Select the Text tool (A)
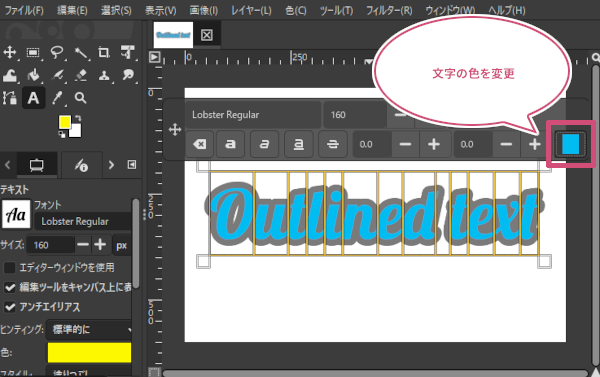Screen dimensions: 600x377 (33, 98)
